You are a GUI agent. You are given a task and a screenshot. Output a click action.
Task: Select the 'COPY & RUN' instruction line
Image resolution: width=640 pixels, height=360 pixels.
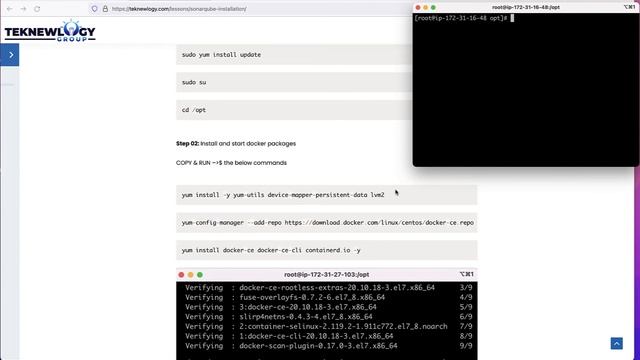coord(231,163)
